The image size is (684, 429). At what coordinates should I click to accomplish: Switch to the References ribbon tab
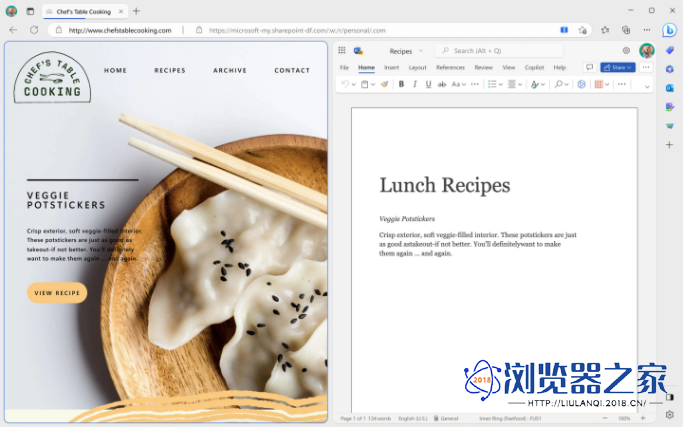(450, 68)
